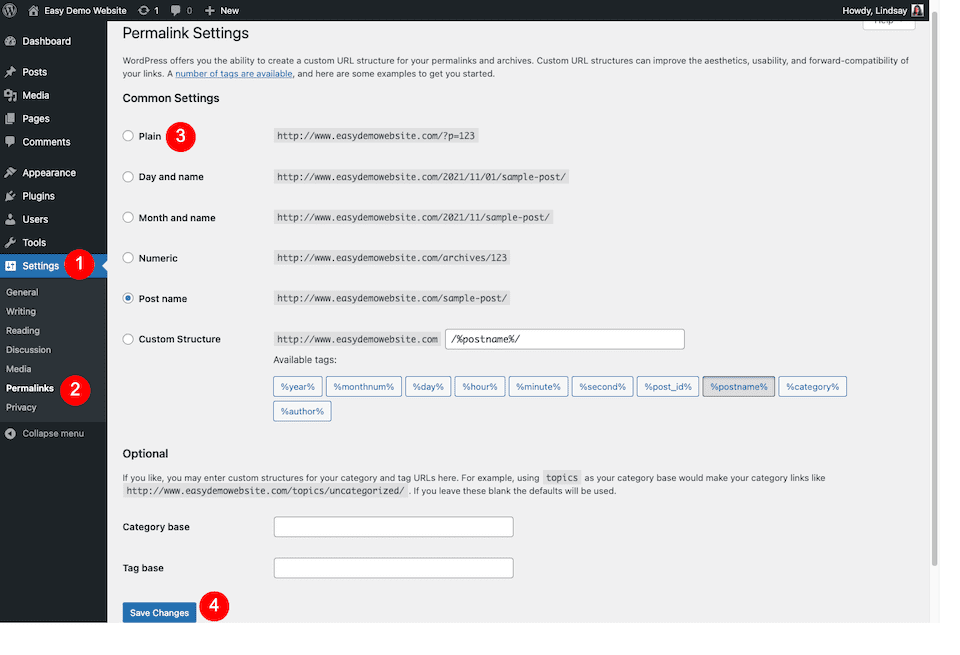Click the Save Changes button
The width and height of the screenshot is (960, 655).
(x=159, y=612)
